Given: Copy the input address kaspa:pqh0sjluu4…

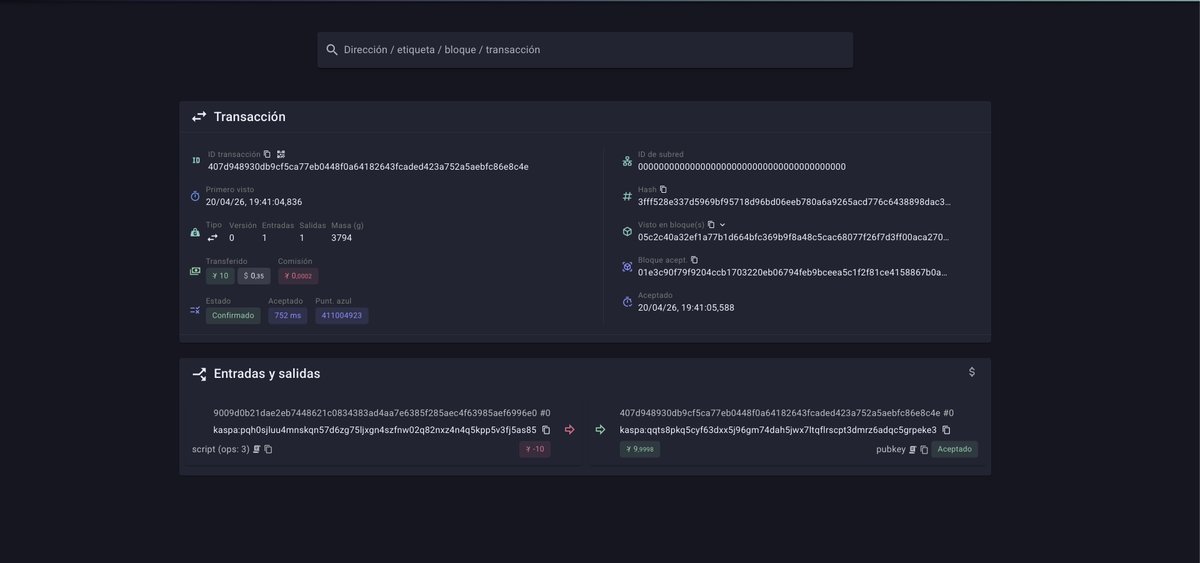Looking at the screenshot, I should (546, 430).
